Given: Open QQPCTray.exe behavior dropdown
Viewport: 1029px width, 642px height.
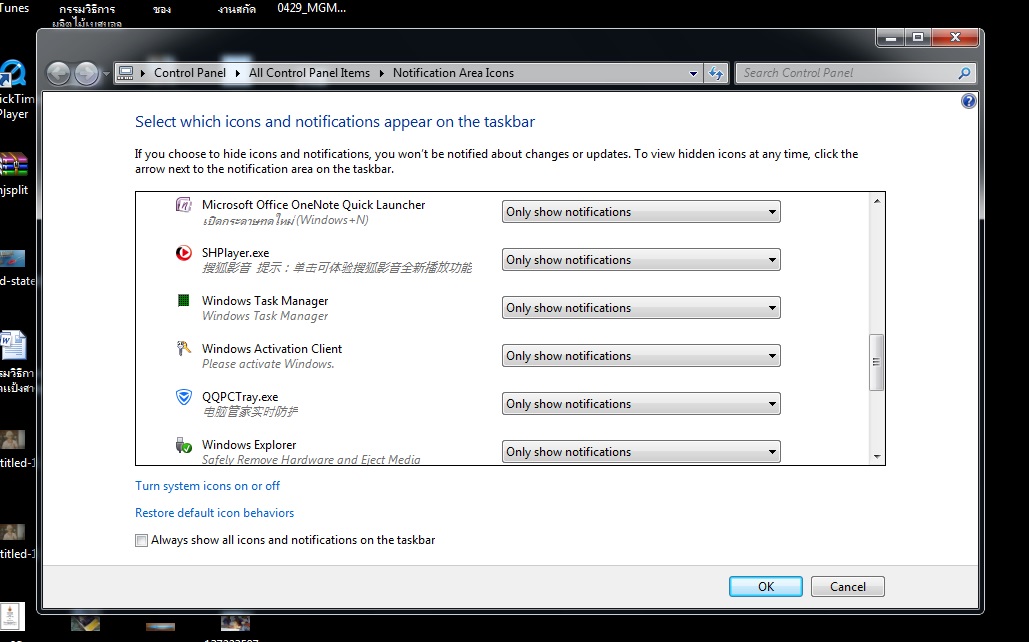Looking at the screenshot, I should click(x=641, y=403).
